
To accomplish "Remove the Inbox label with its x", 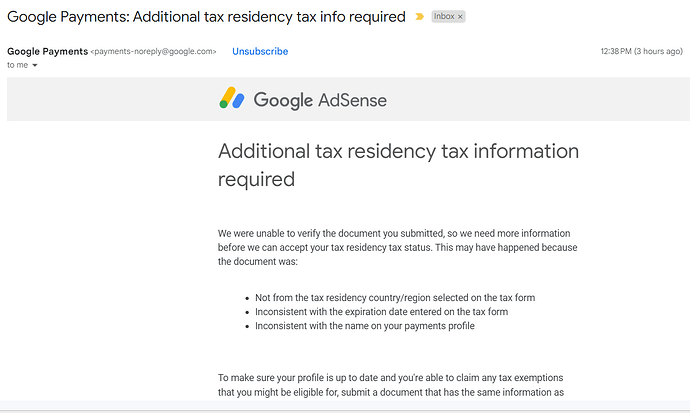I will click(x=460, y=17).
